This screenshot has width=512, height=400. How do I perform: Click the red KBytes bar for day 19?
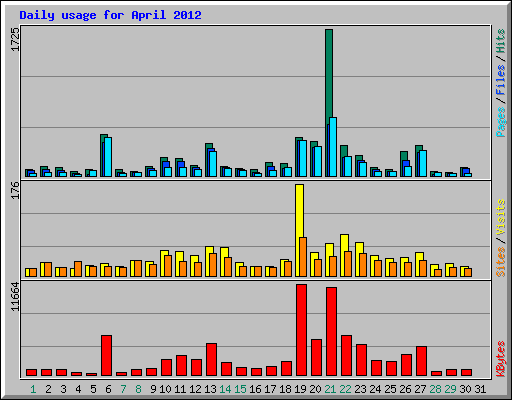[x=301, y=330]
